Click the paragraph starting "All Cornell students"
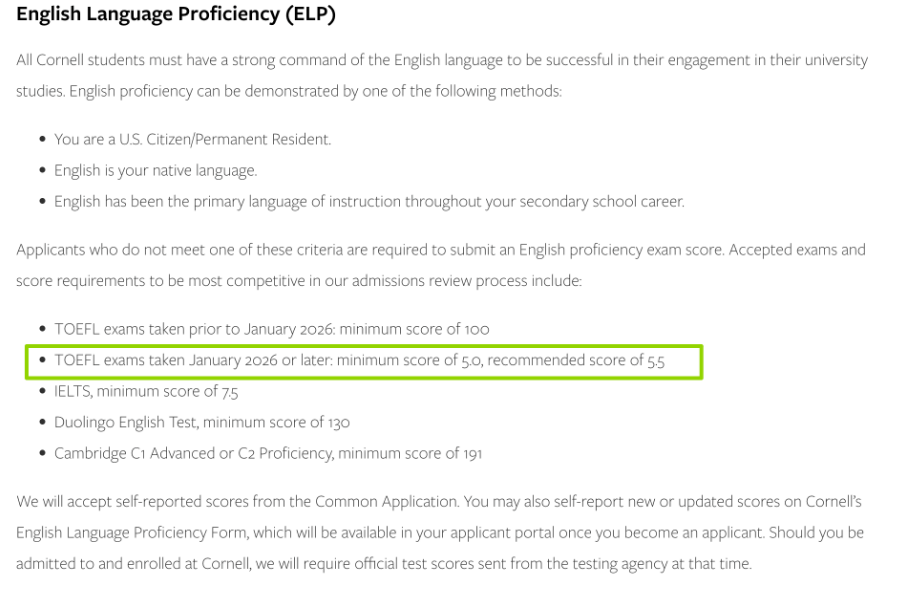The height and width of the screenshot is (589, 905). pos(440,61)
